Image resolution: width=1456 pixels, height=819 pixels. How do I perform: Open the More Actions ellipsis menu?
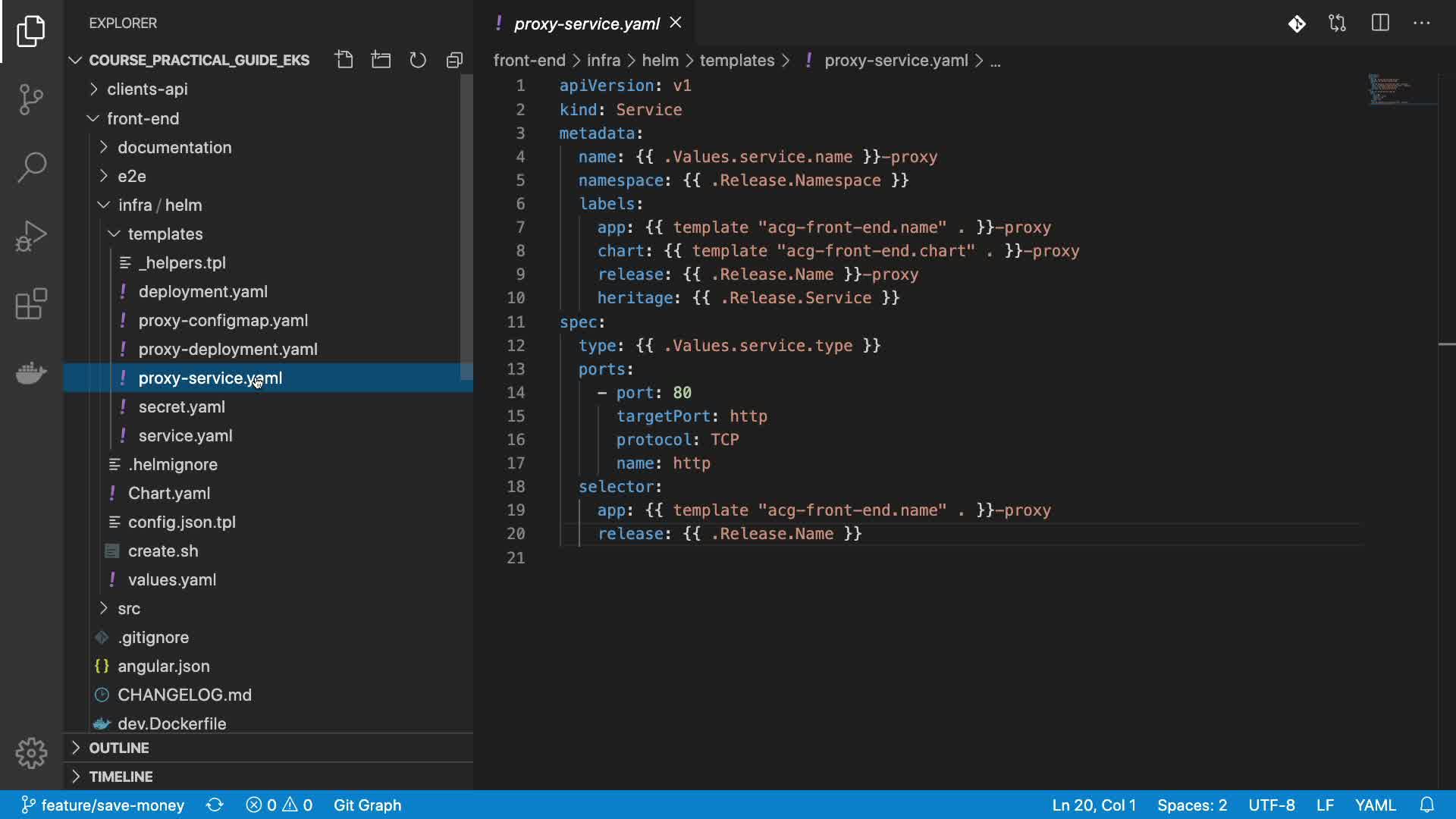[1422, 23]
